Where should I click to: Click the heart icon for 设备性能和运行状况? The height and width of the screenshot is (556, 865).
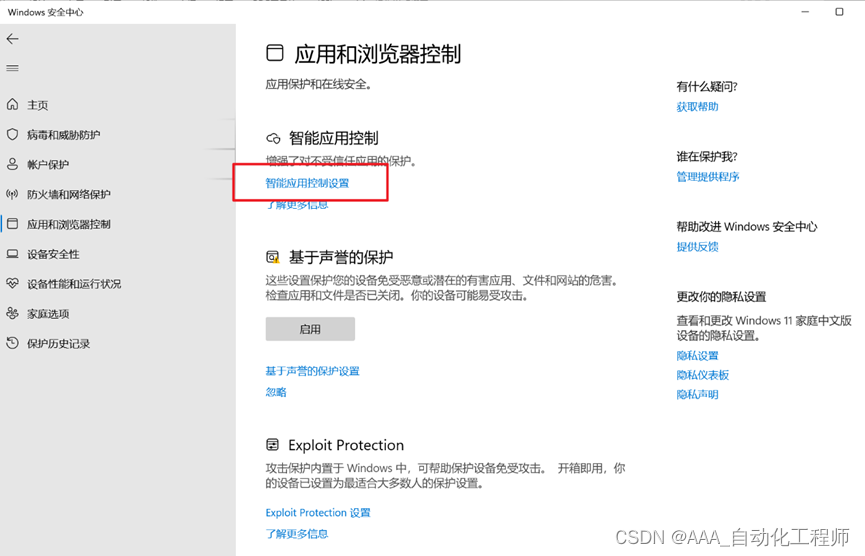point(12,283)
